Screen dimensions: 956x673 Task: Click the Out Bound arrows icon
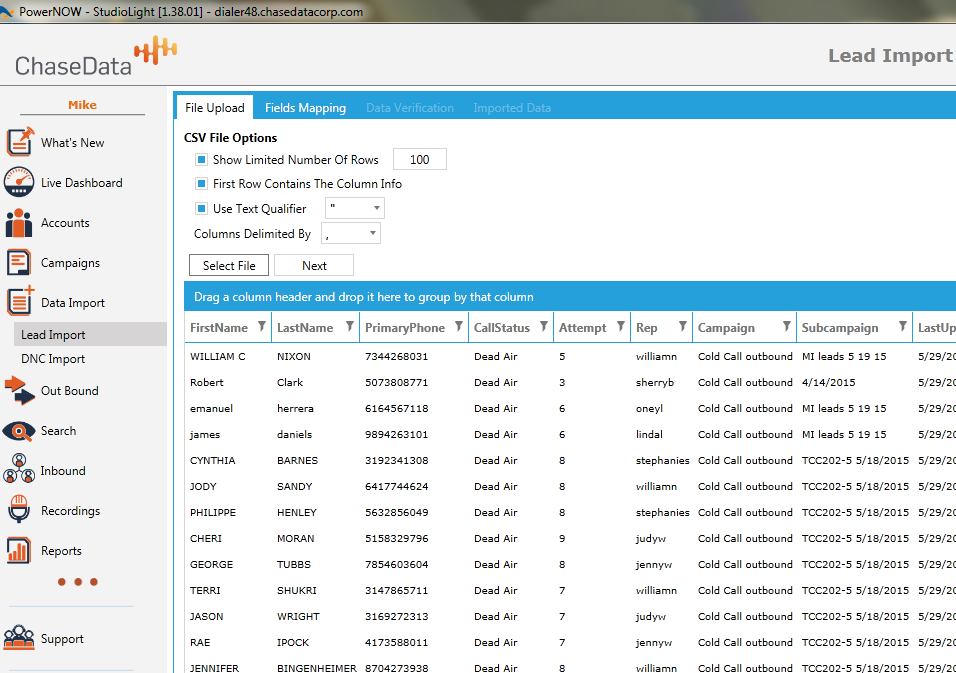point(20,391)
